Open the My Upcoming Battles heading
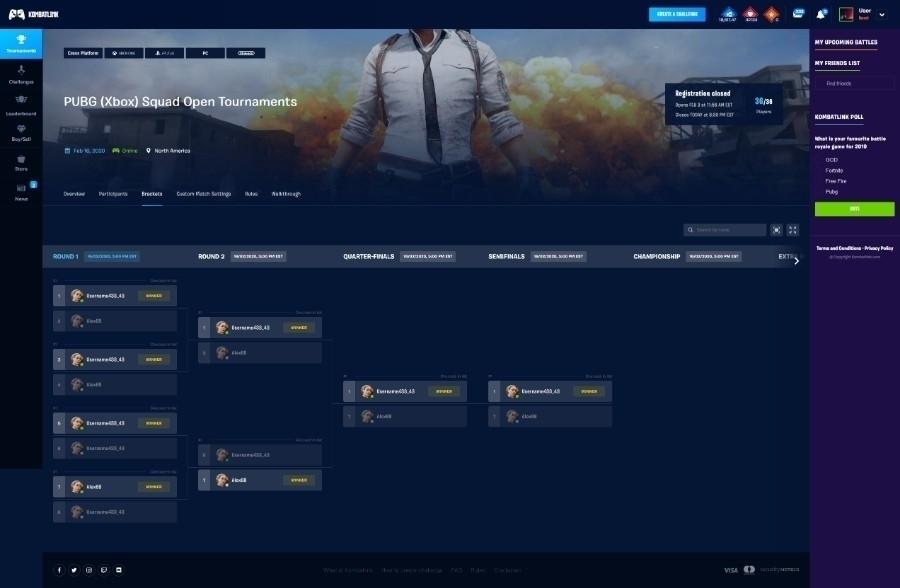The width and height of the screenshot is (900, 588). (x=846, y=42)
